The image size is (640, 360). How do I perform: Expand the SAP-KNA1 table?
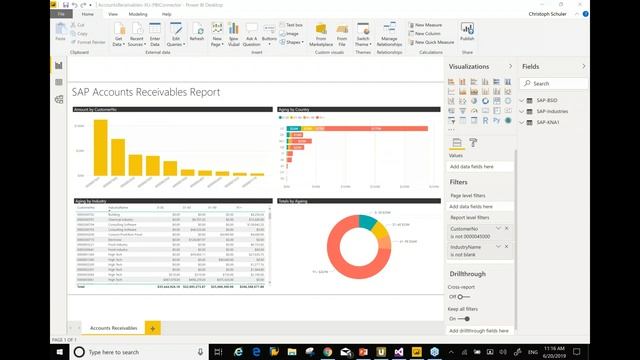point(522,122)
